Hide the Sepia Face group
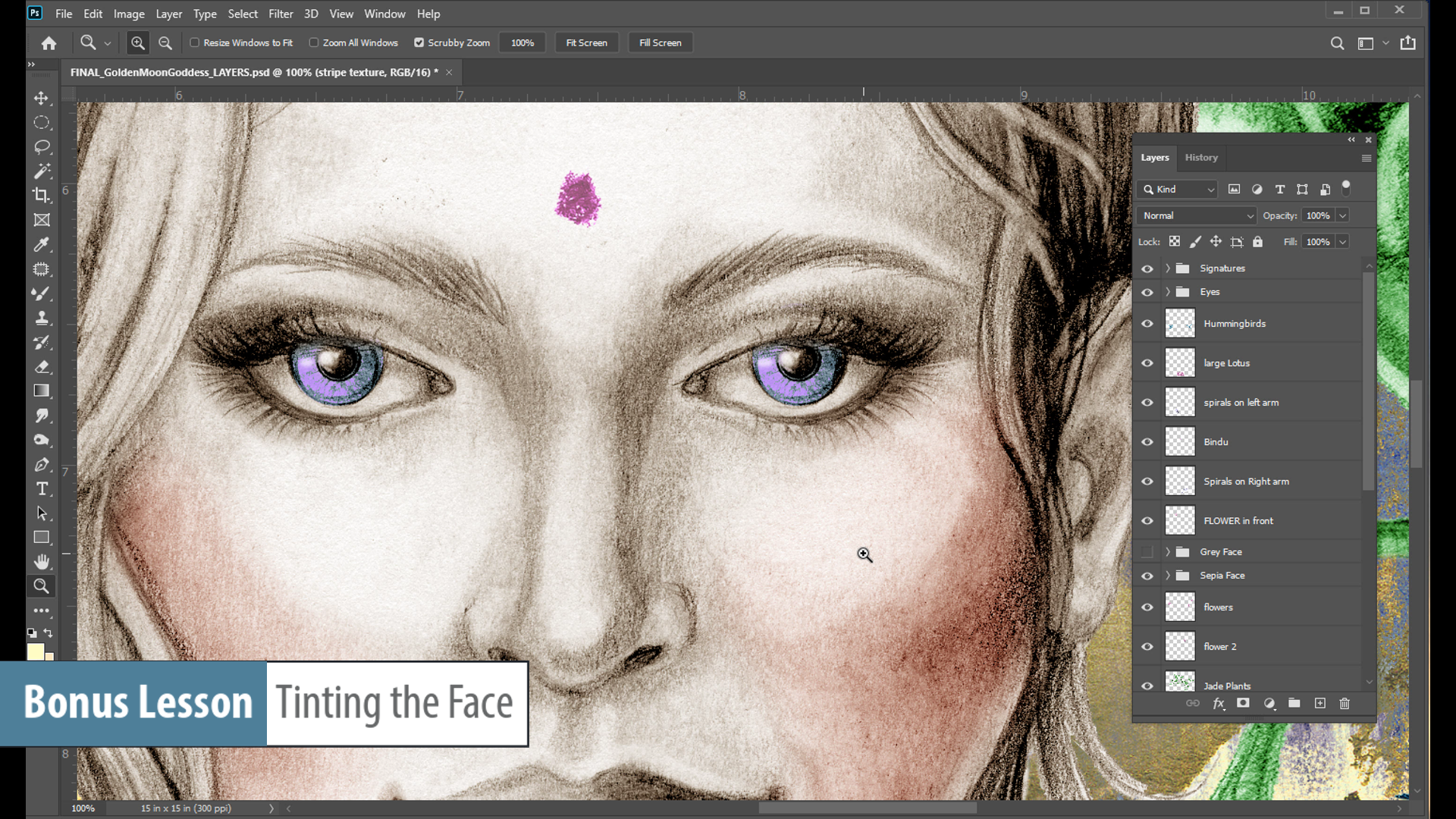The image size is (1456, 819). [x=1147, y=576]
